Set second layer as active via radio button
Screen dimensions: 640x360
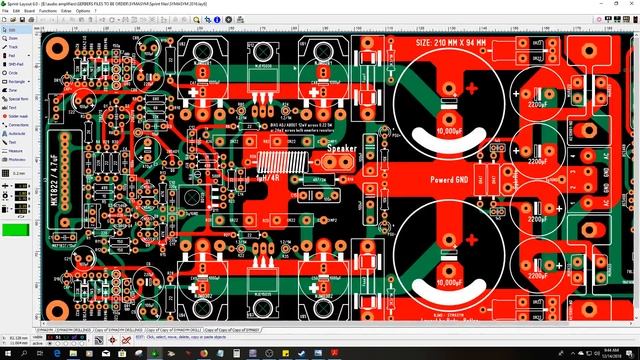(x=58, y=343)
